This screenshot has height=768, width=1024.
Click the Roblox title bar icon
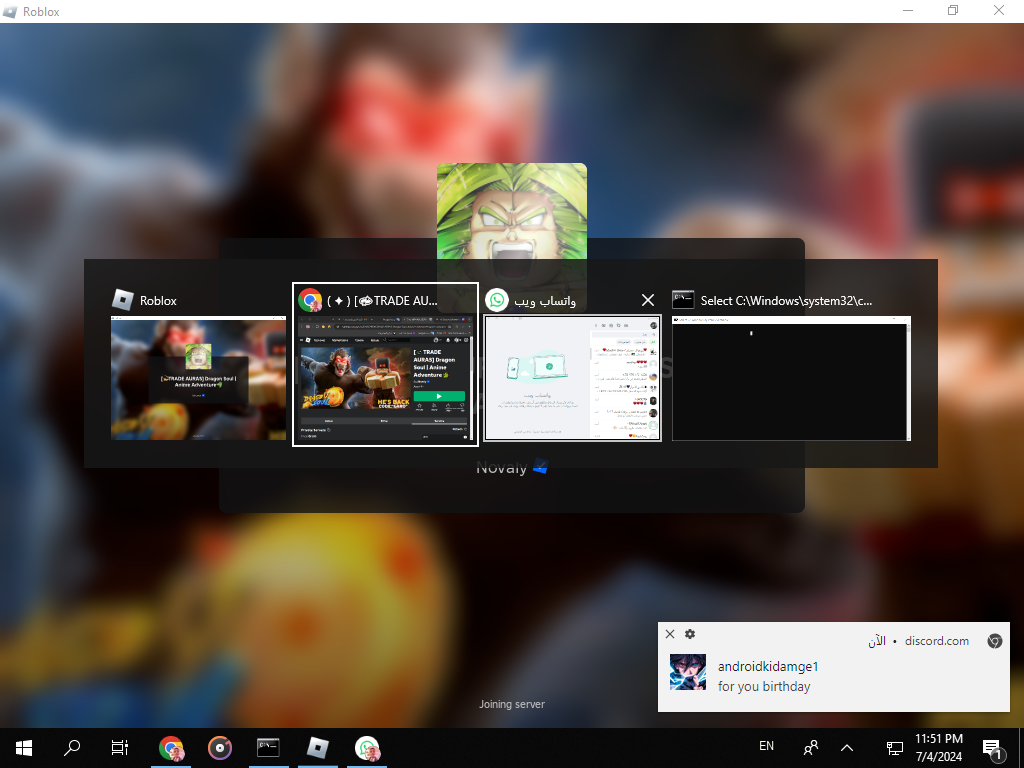(x=10, y=11)
